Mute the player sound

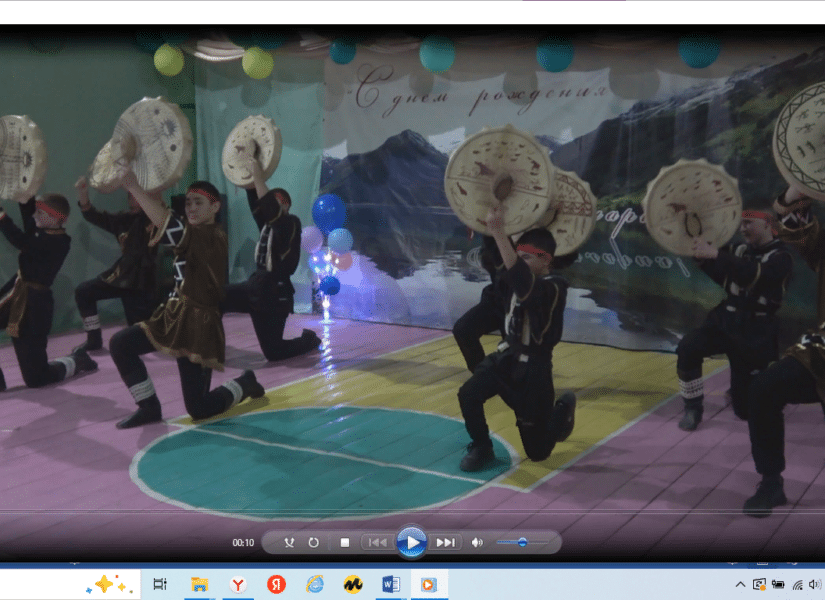(x=477, y=543)
